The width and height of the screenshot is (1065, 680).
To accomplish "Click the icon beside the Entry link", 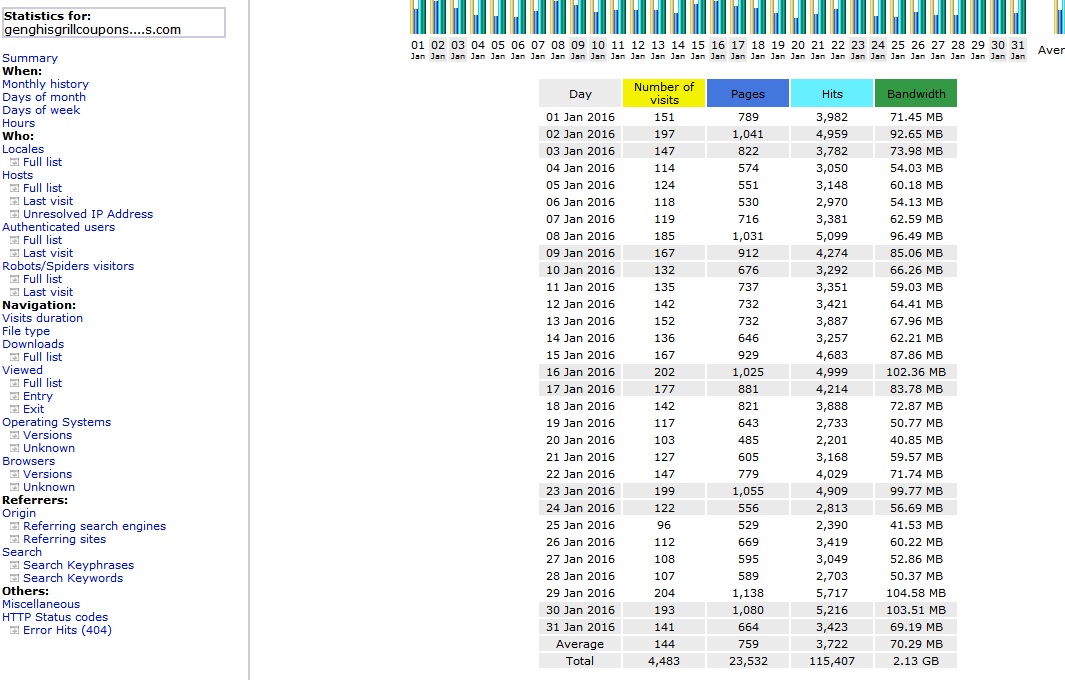I will coord(14,397).
